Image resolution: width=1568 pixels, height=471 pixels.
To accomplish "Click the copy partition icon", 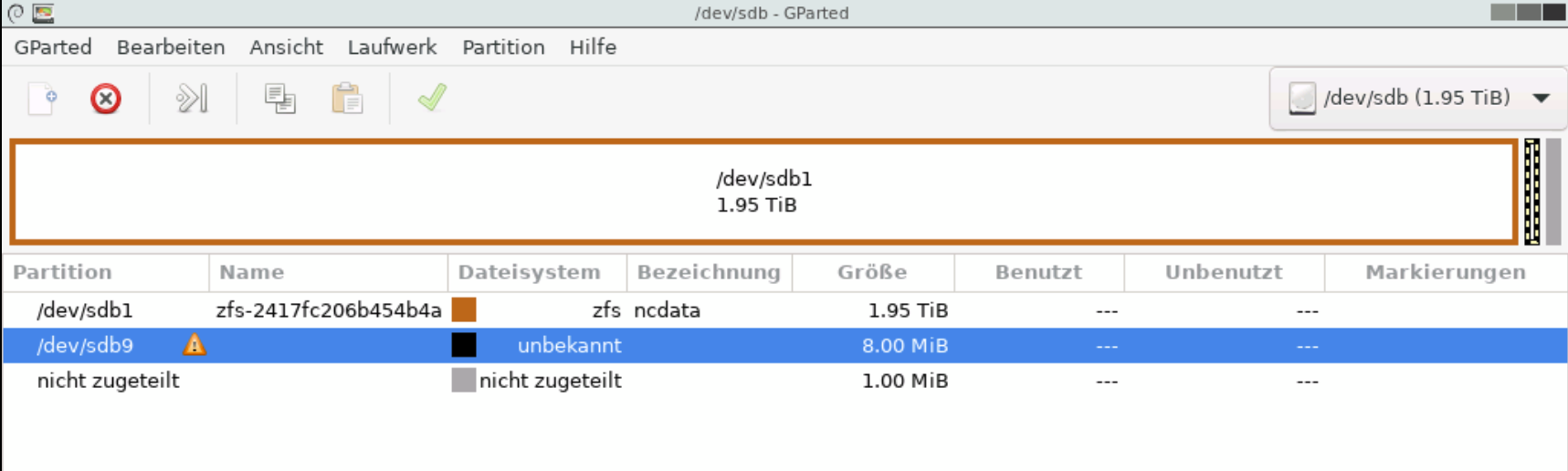I will (x=279, y=99).
